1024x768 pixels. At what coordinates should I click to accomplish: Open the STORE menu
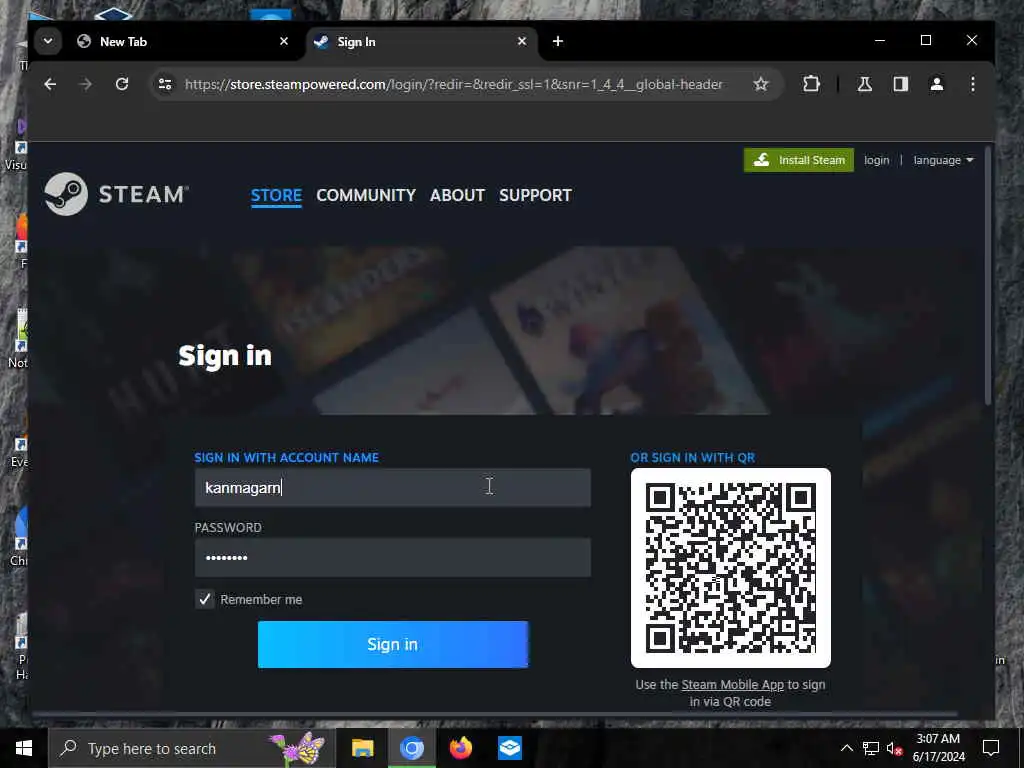click(276, 195)
